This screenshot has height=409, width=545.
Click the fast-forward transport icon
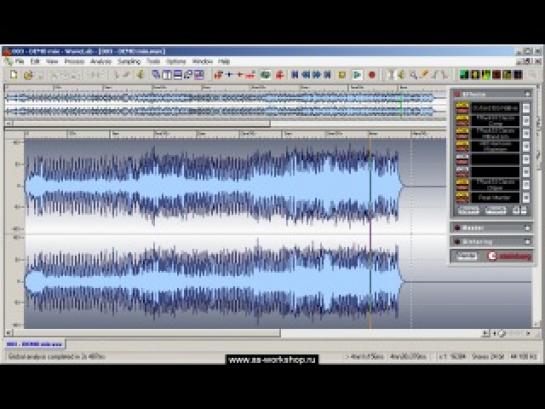pyautogui.click(x=317, y=75)
